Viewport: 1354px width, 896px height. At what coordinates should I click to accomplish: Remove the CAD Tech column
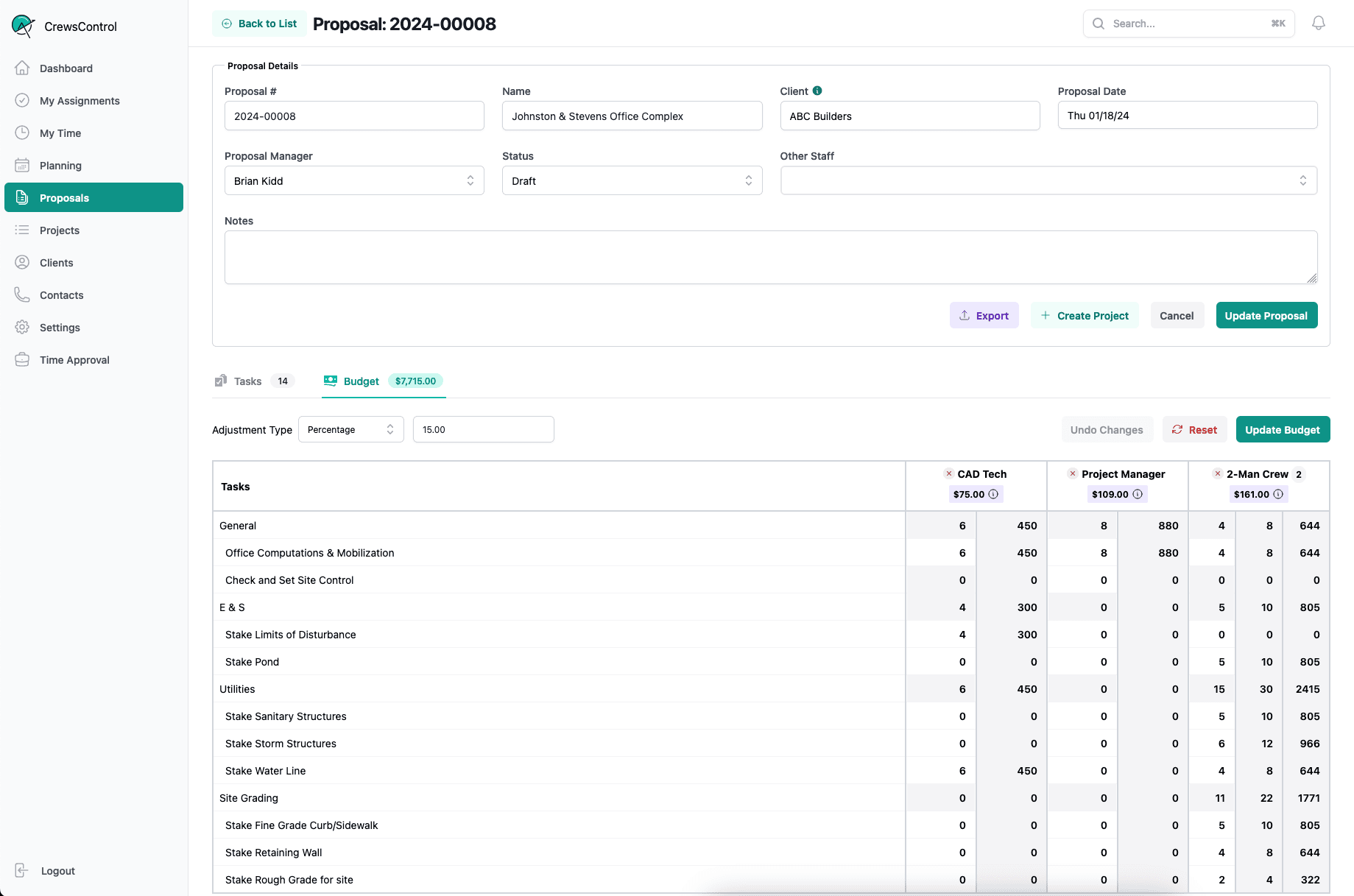pos(948,473)
